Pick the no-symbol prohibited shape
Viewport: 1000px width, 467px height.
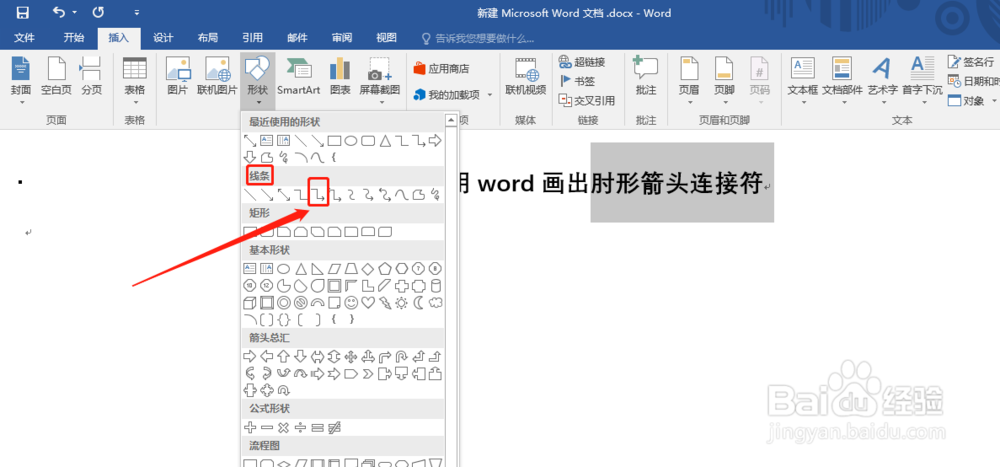pyautogui.click(x=300, y=302)
